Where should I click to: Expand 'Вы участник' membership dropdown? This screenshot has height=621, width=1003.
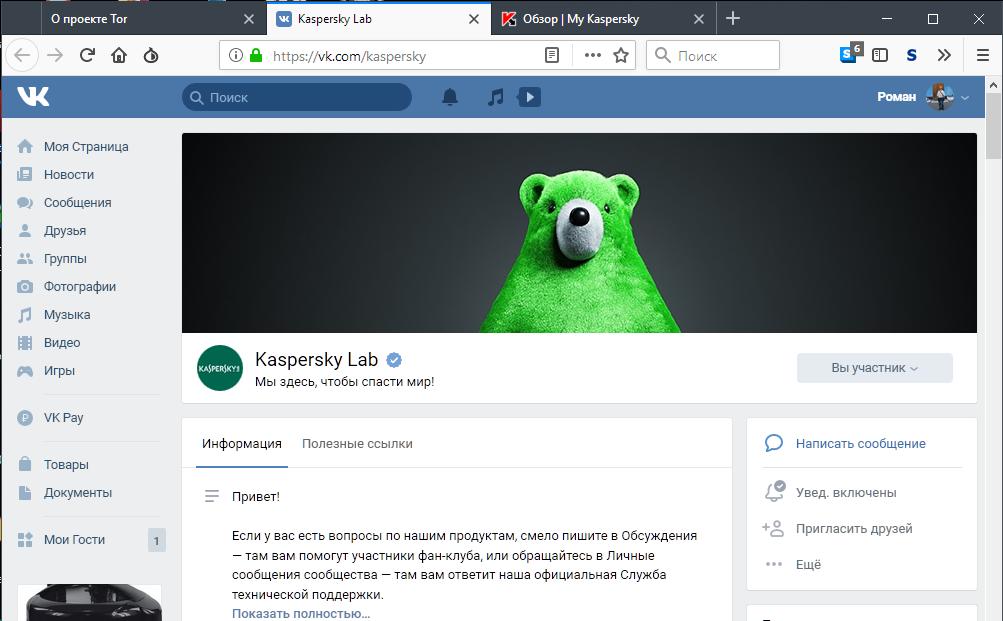pos(874,368)
